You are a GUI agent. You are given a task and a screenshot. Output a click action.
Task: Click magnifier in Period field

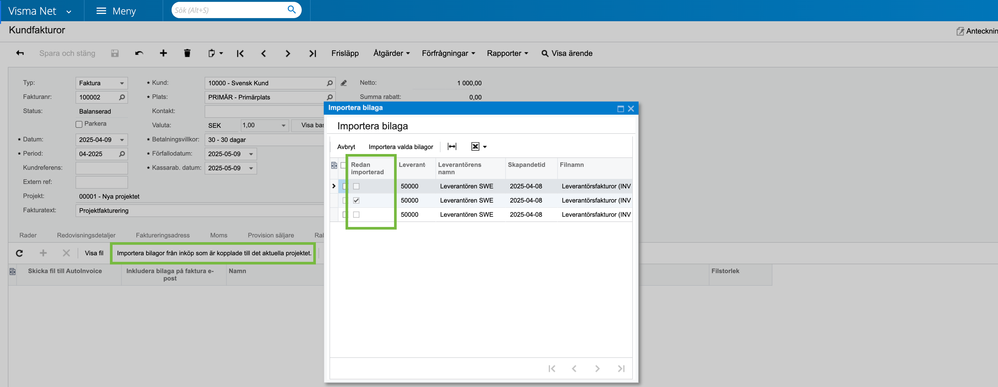coord(122,154)
